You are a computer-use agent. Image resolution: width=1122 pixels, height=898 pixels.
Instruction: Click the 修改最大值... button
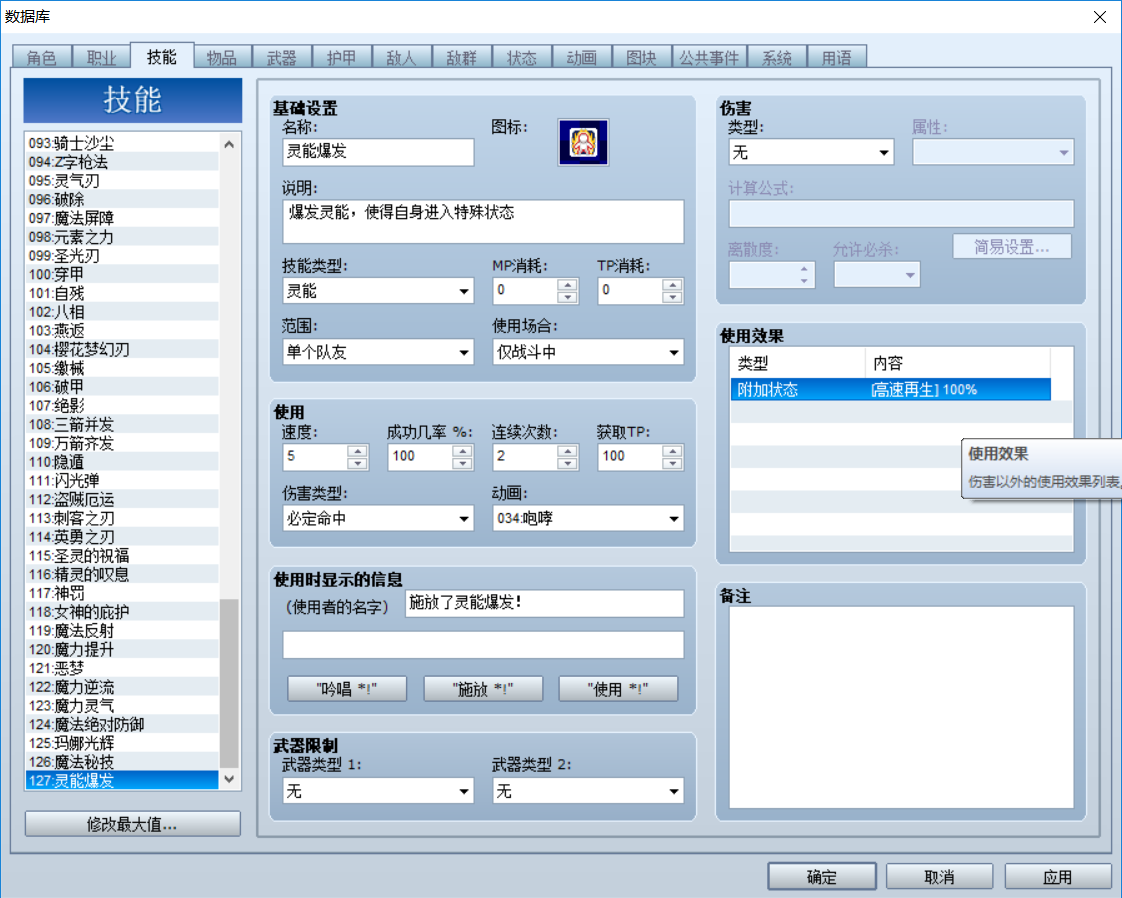pyautogui.click(x=132, y=824)
